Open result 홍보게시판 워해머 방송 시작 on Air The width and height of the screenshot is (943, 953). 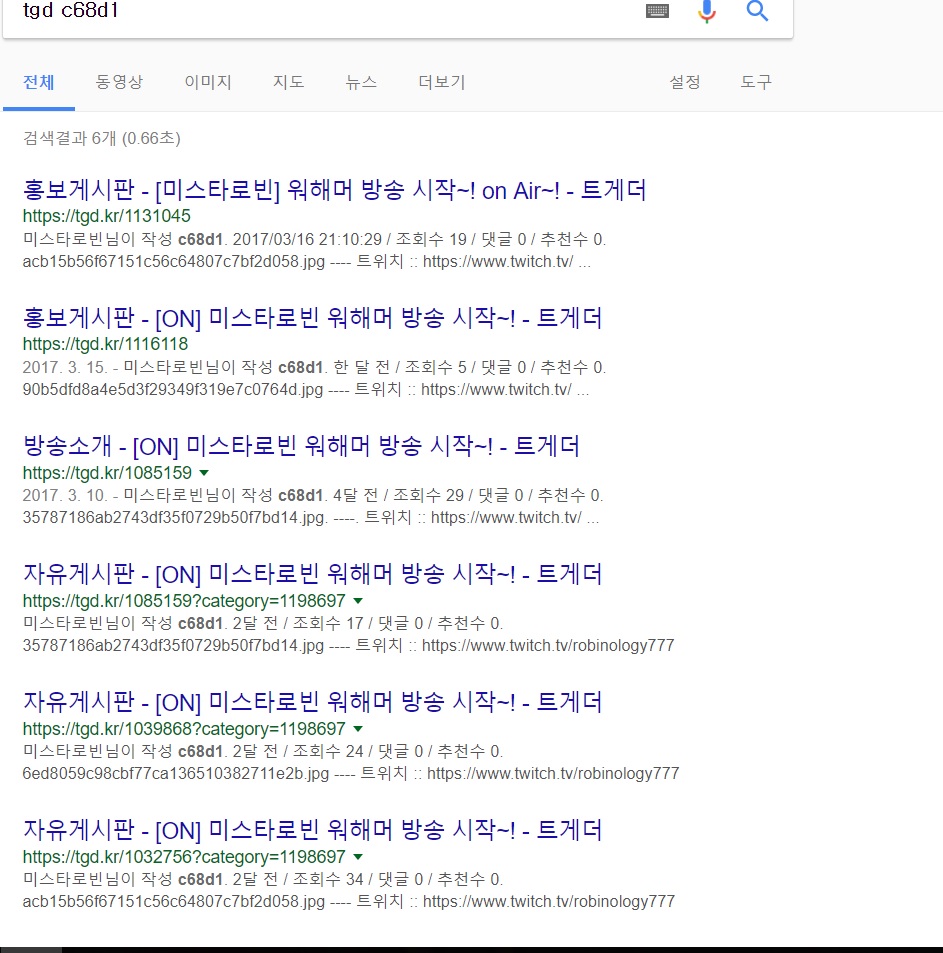tap(334, 190)
